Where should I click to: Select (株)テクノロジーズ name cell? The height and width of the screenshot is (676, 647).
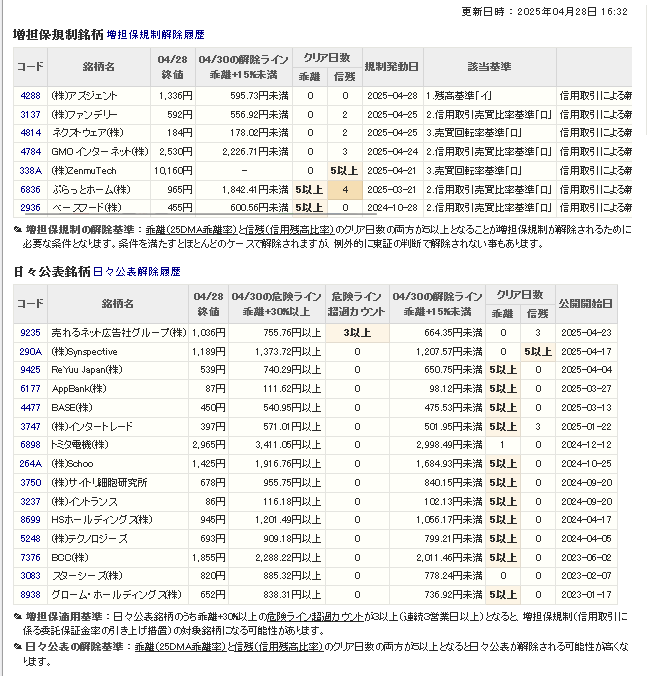[x=118, y=539]
